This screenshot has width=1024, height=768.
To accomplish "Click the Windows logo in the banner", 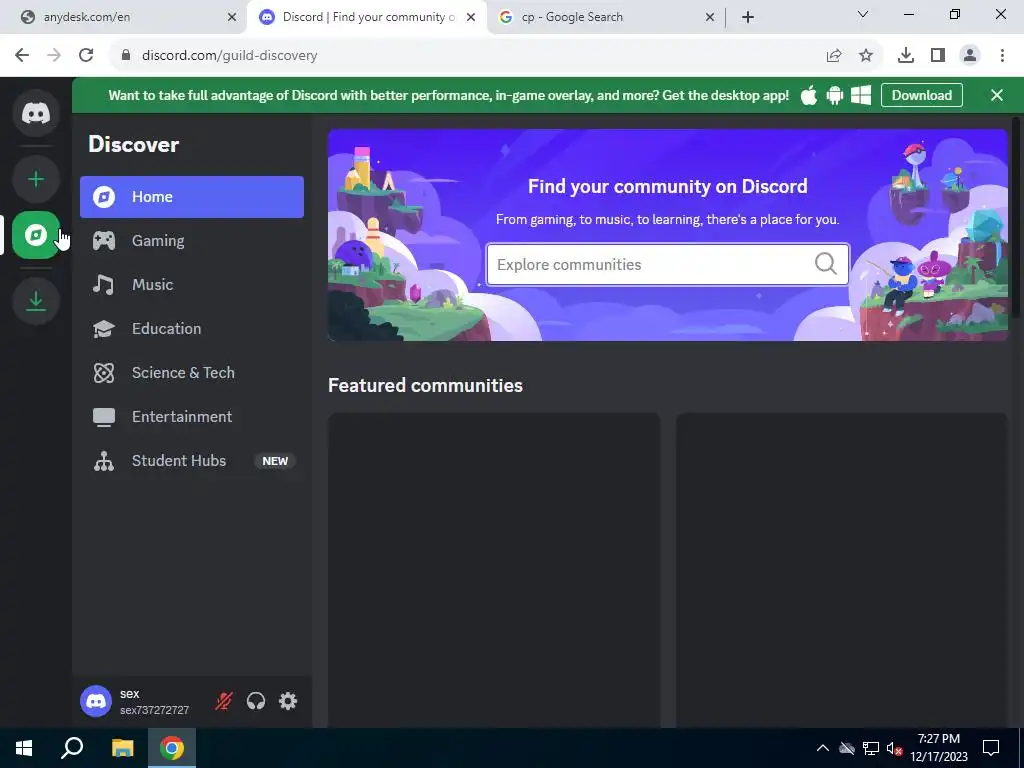I will coord(861,95).
